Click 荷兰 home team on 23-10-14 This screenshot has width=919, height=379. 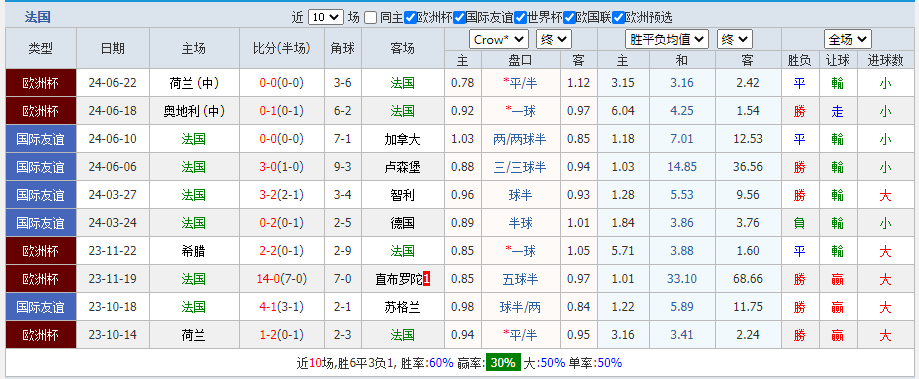pos(193,335)
